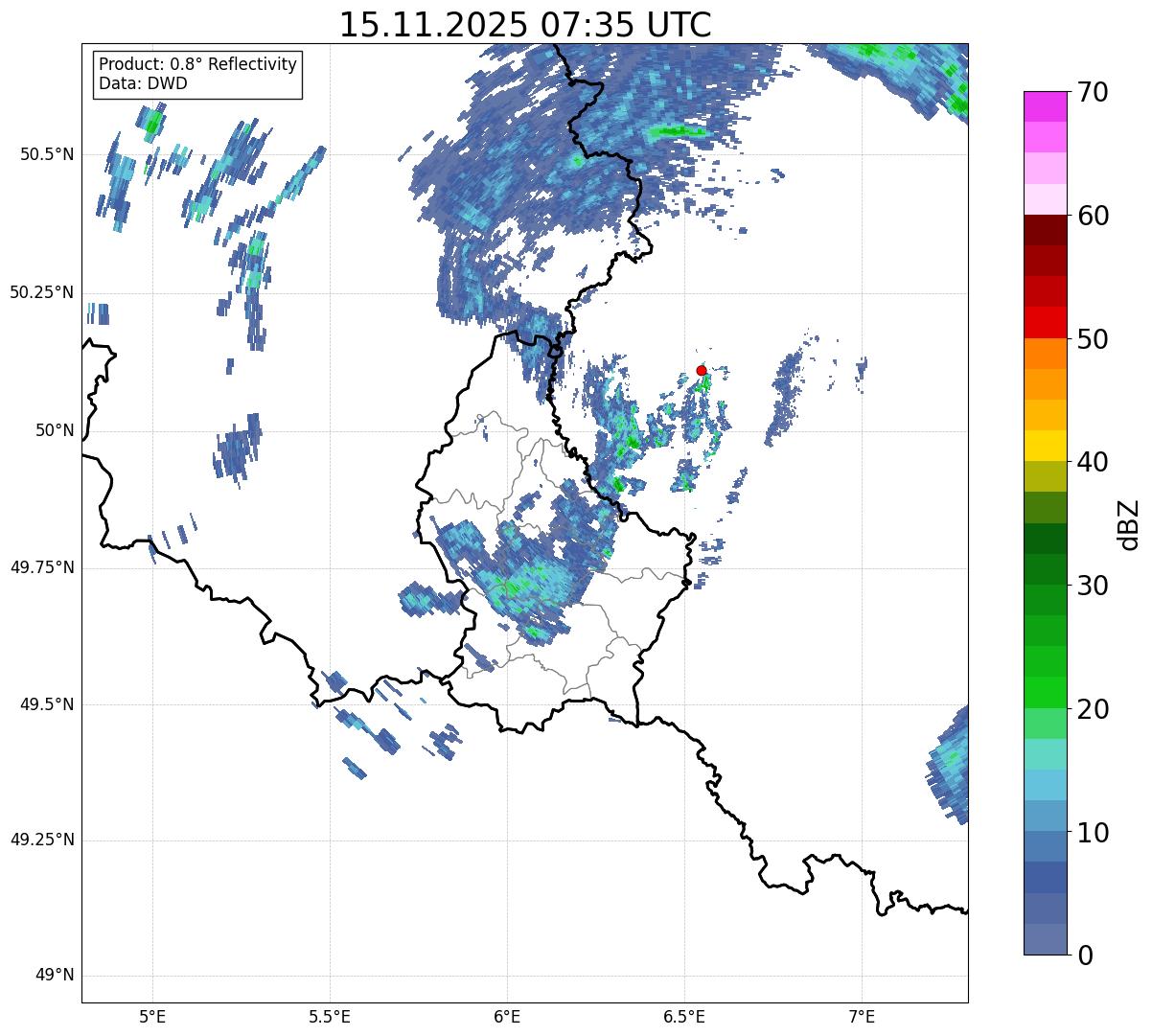The height and width of the screenshot is (1036, 1152).
Task: Click the colorbar tick label 10
Action: 1093,832
